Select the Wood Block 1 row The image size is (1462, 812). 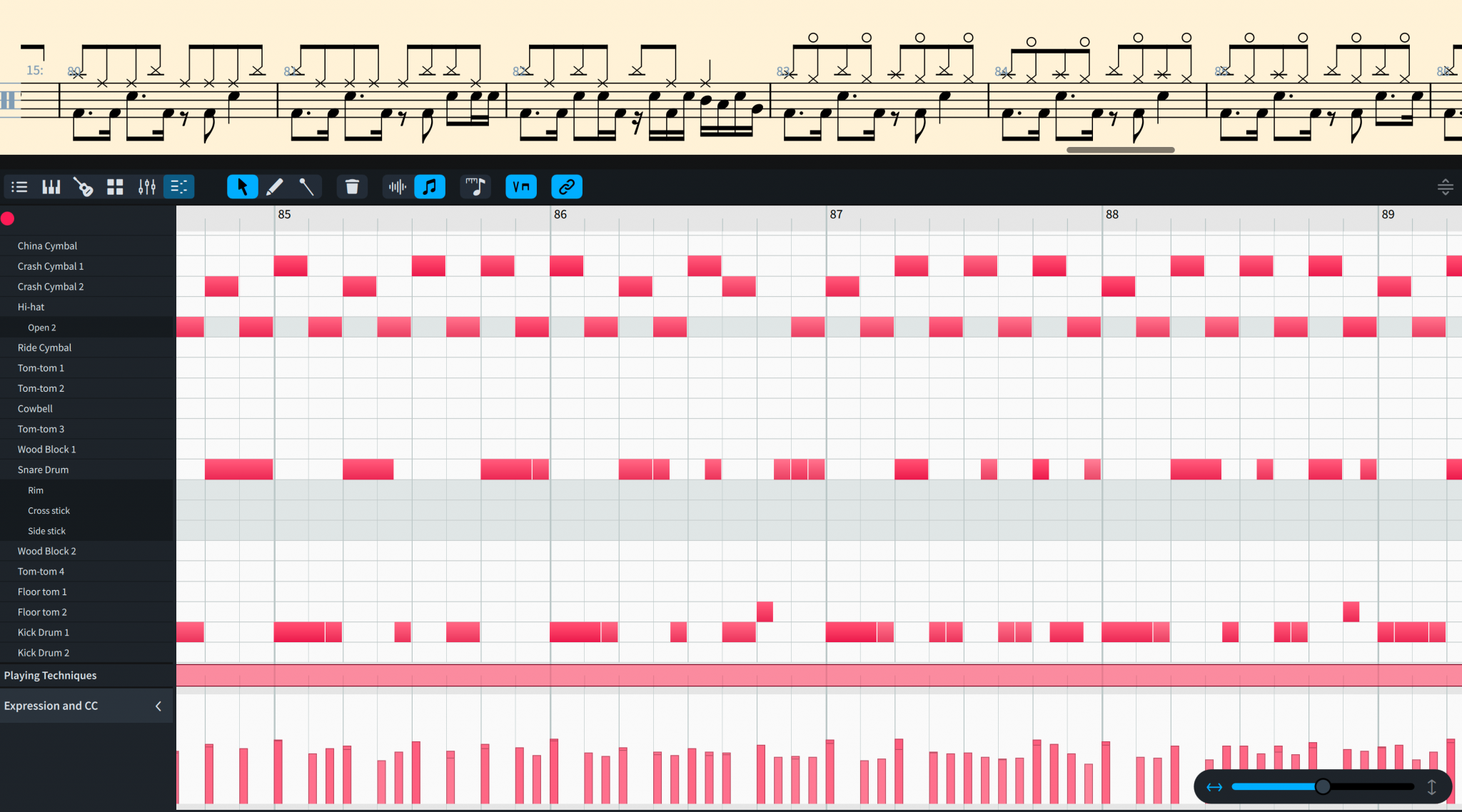(88, 450)
